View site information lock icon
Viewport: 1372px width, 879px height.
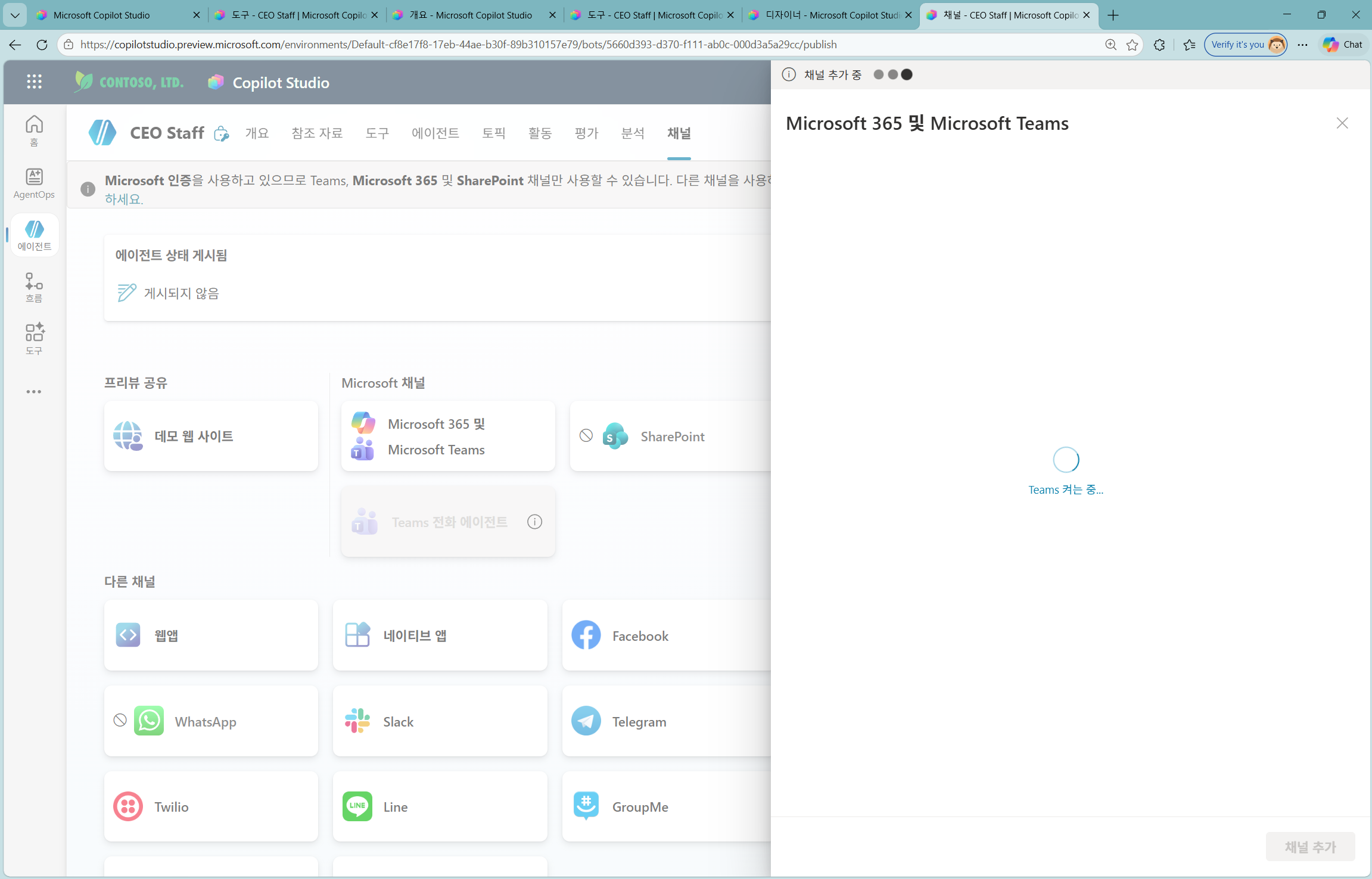pos(69,45)
